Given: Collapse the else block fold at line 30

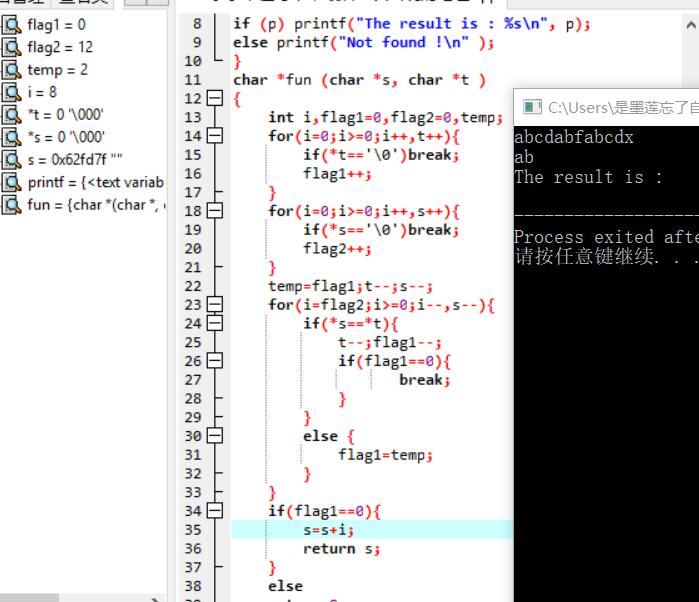Looking at the screenshot, I should point(215,436).
